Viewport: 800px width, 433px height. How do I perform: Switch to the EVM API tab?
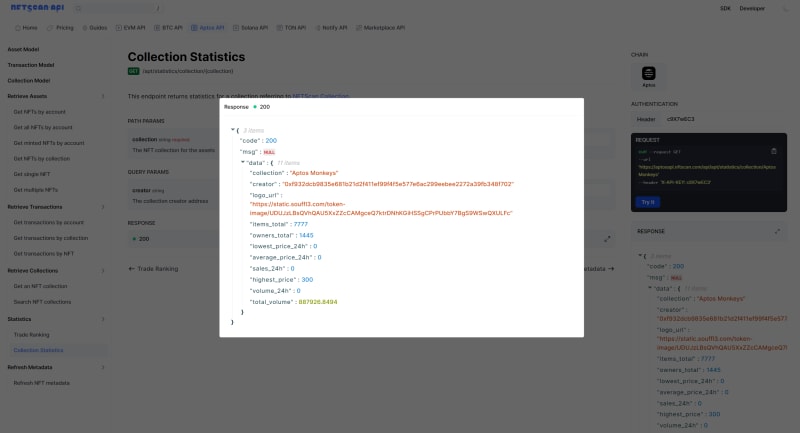(130, 28)
